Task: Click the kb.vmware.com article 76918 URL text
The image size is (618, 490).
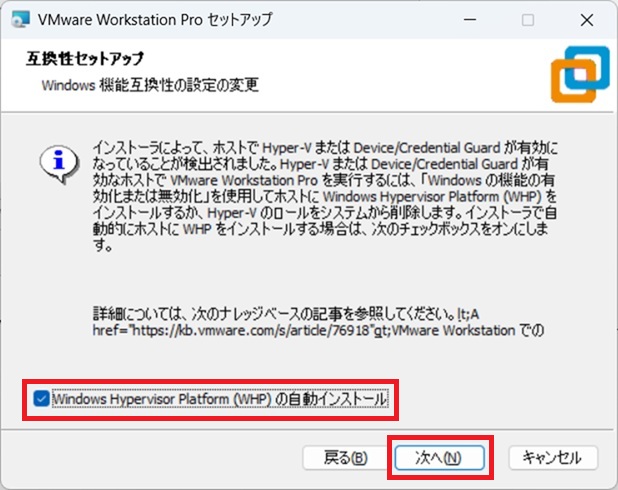Action: [252, 330]
